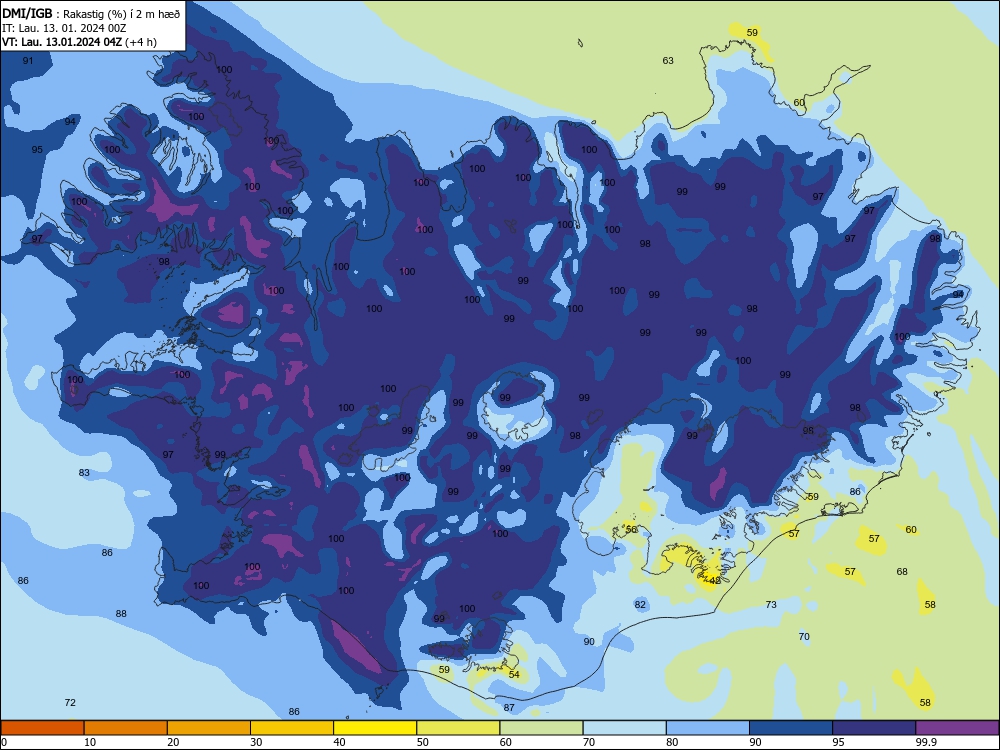Click the humidity value 63 over the green area
The width and height of the screenshot is (1000, 750).
tap(668, 61)
